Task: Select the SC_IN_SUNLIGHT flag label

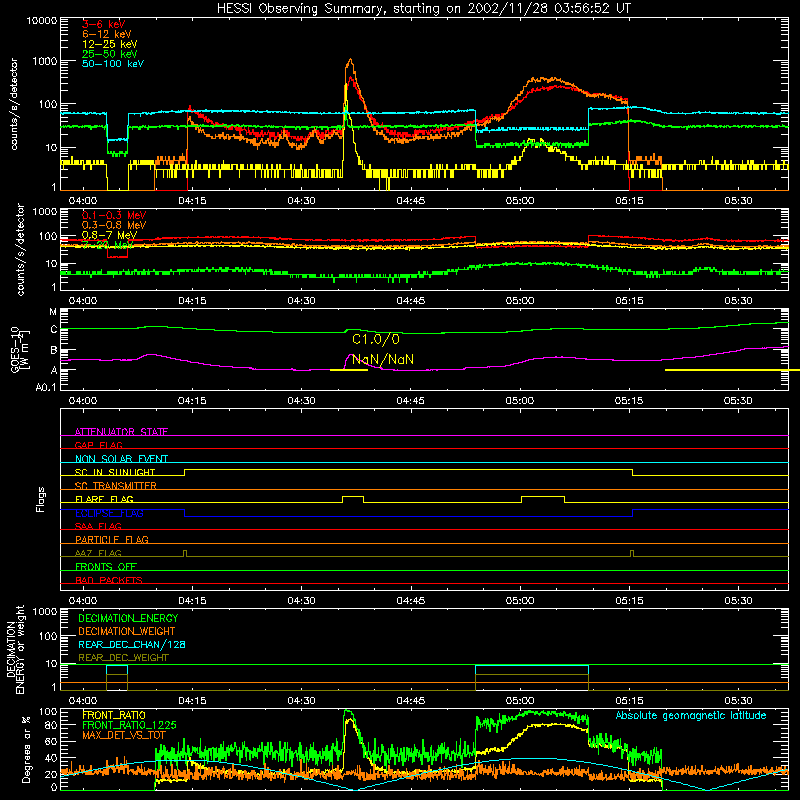Action: [x=115, y=472]
